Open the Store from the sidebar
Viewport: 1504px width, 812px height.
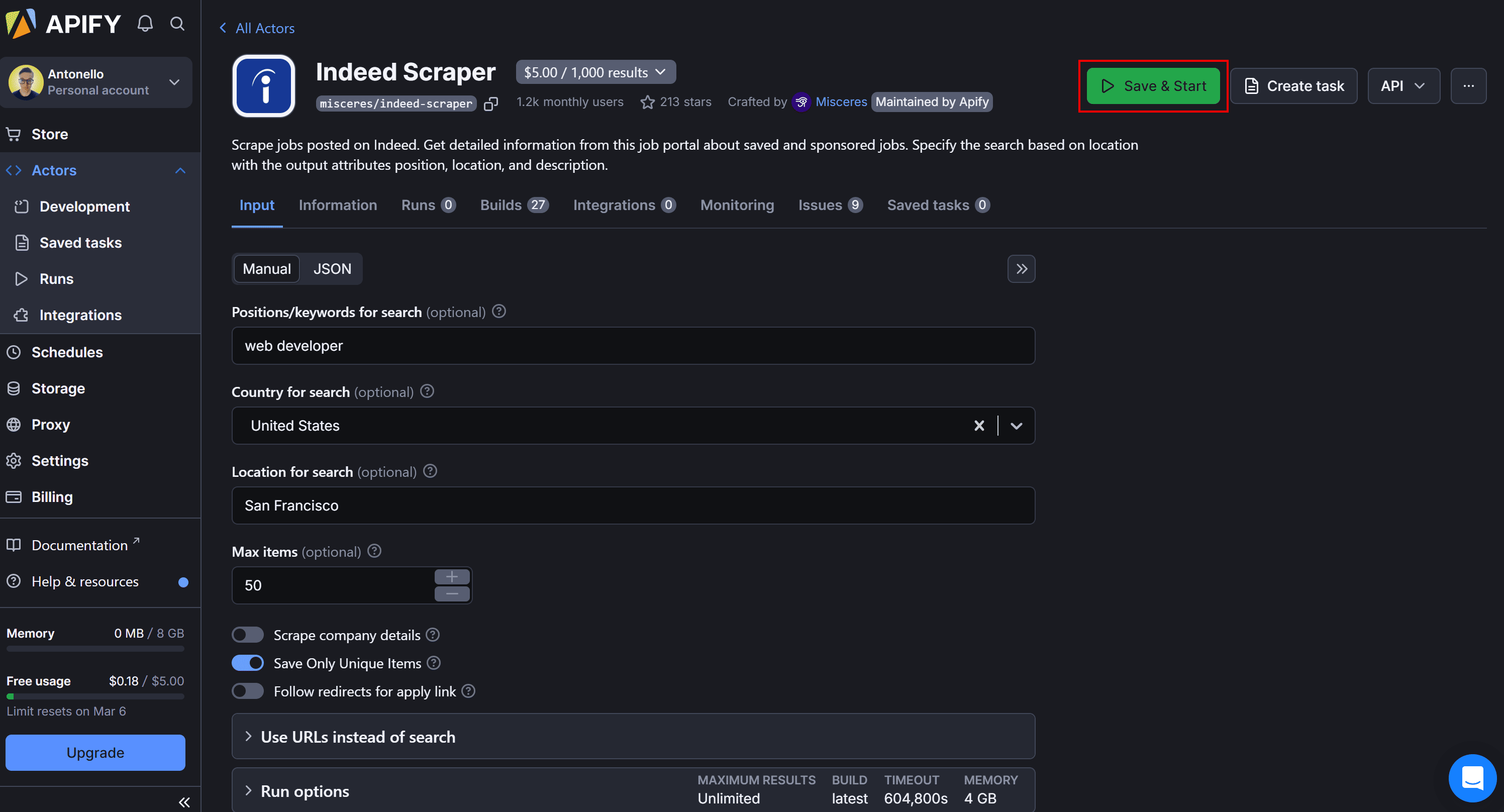coord(49,134)
